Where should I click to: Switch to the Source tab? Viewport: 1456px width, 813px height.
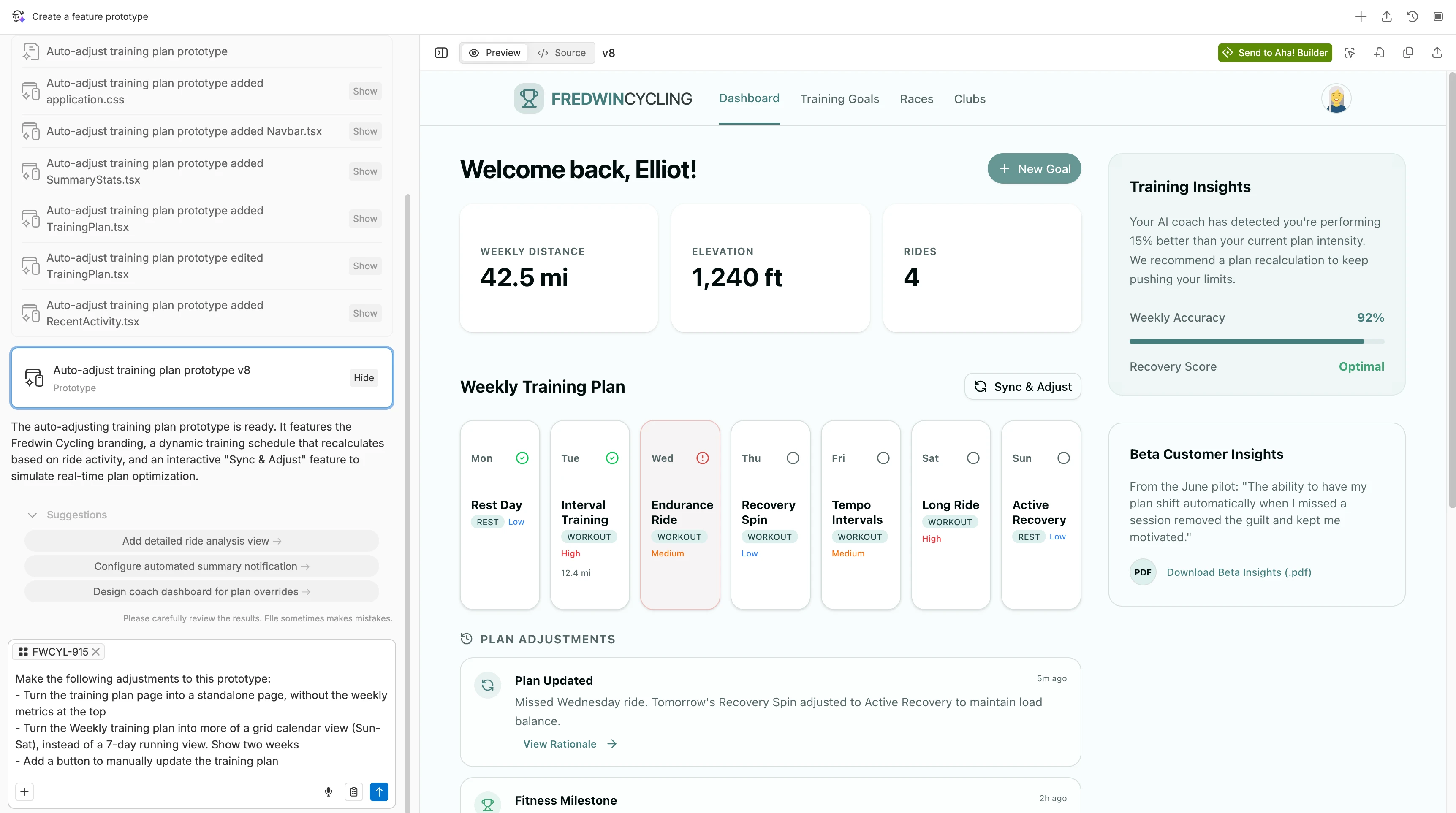click(x=561, y=52)
